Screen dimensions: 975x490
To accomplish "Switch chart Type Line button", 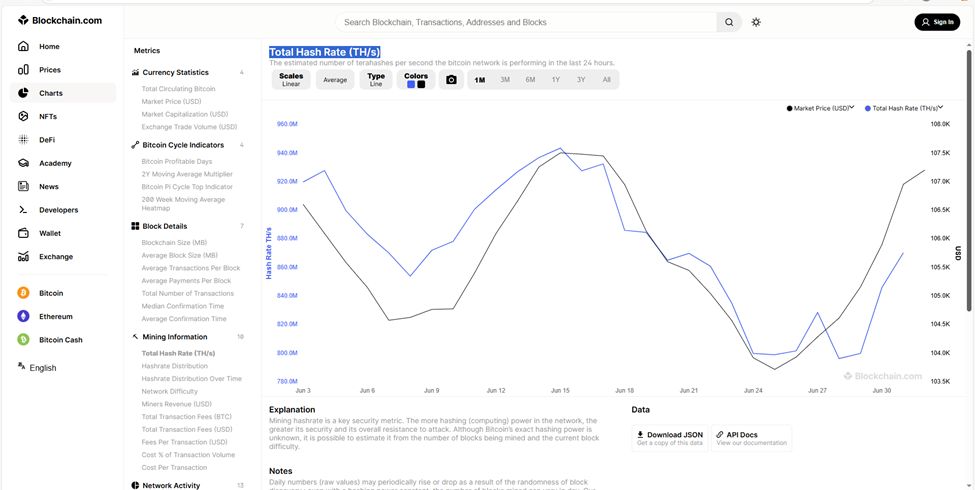I will (x=376, y=80).
